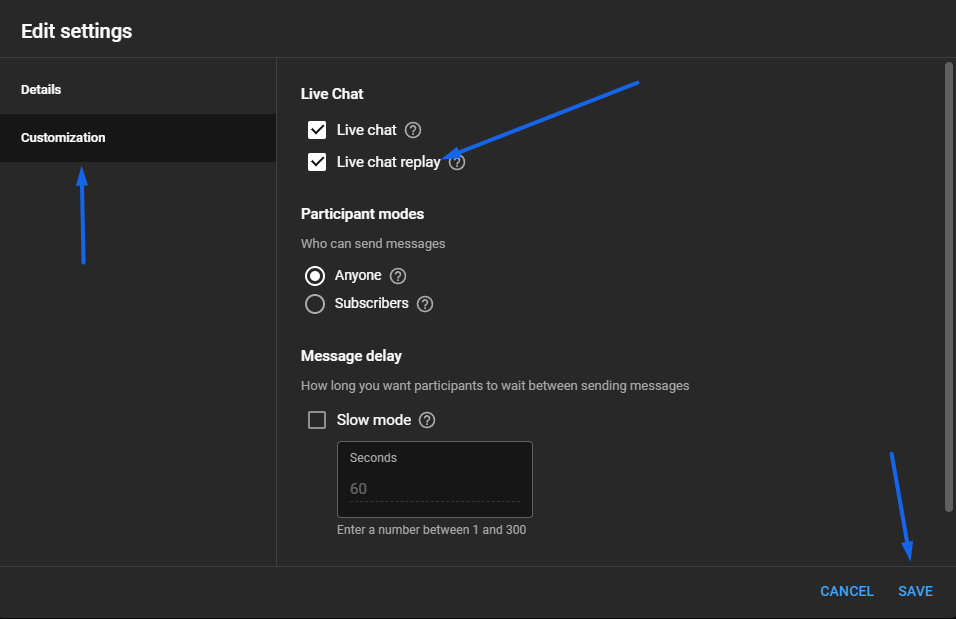Viewport: 956px width, 619px height.
Task: Click the settings panel vertical scrollbar
Action: [x=949, y=287]
